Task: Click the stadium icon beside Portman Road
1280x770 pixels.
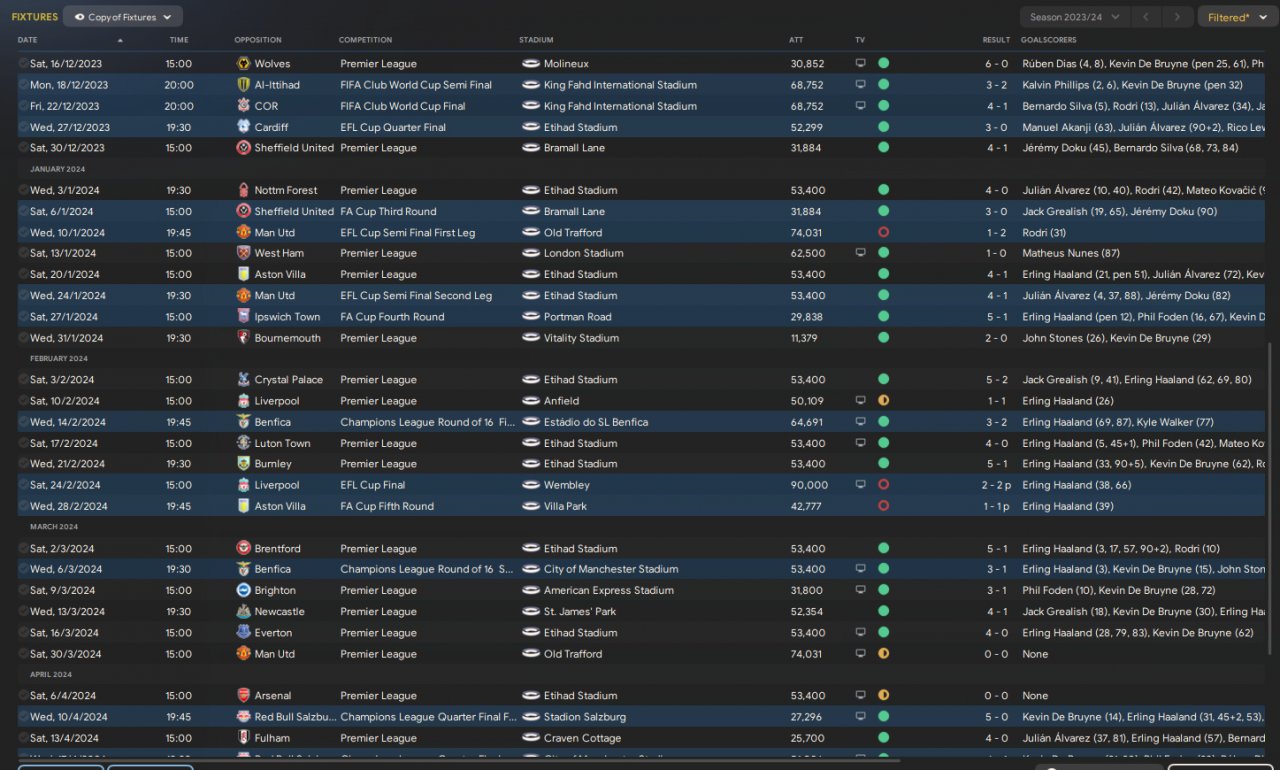Action: point(531,317)
